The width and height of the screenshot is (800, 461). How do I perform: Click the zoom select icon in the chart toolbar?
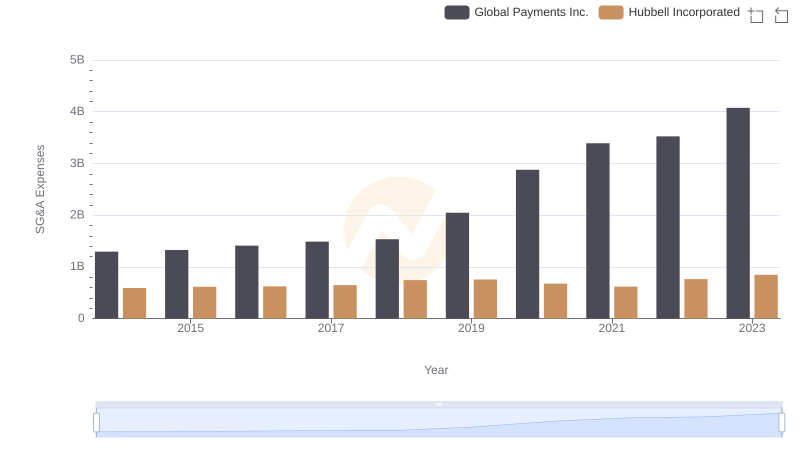pos(756,15)
